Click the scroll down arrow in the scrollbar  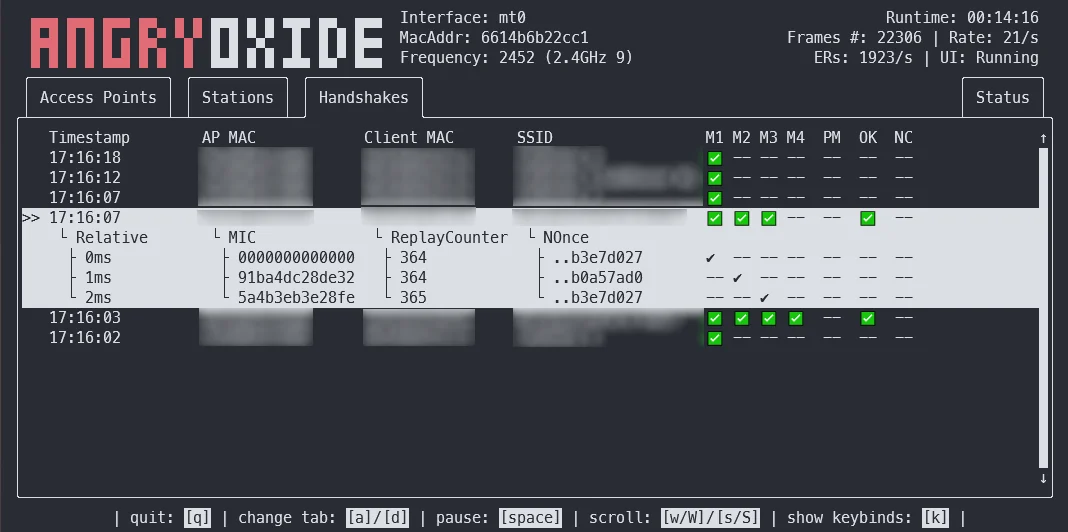pos(1043,478)
